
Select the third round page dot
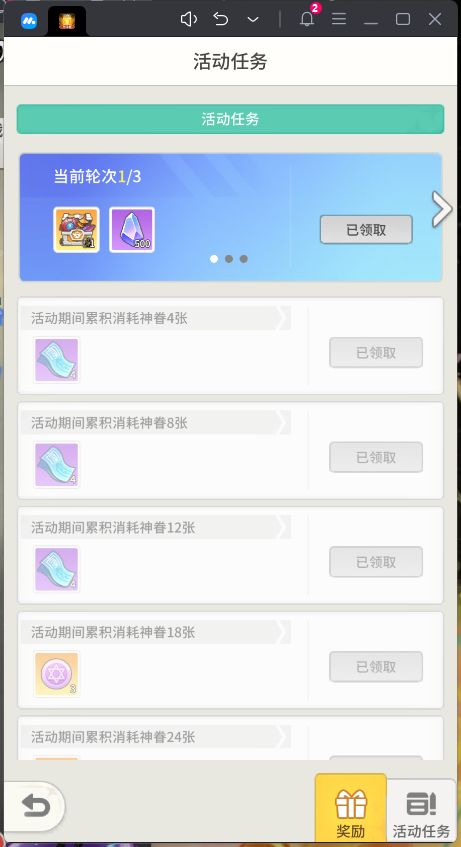(x=244, y=259)
